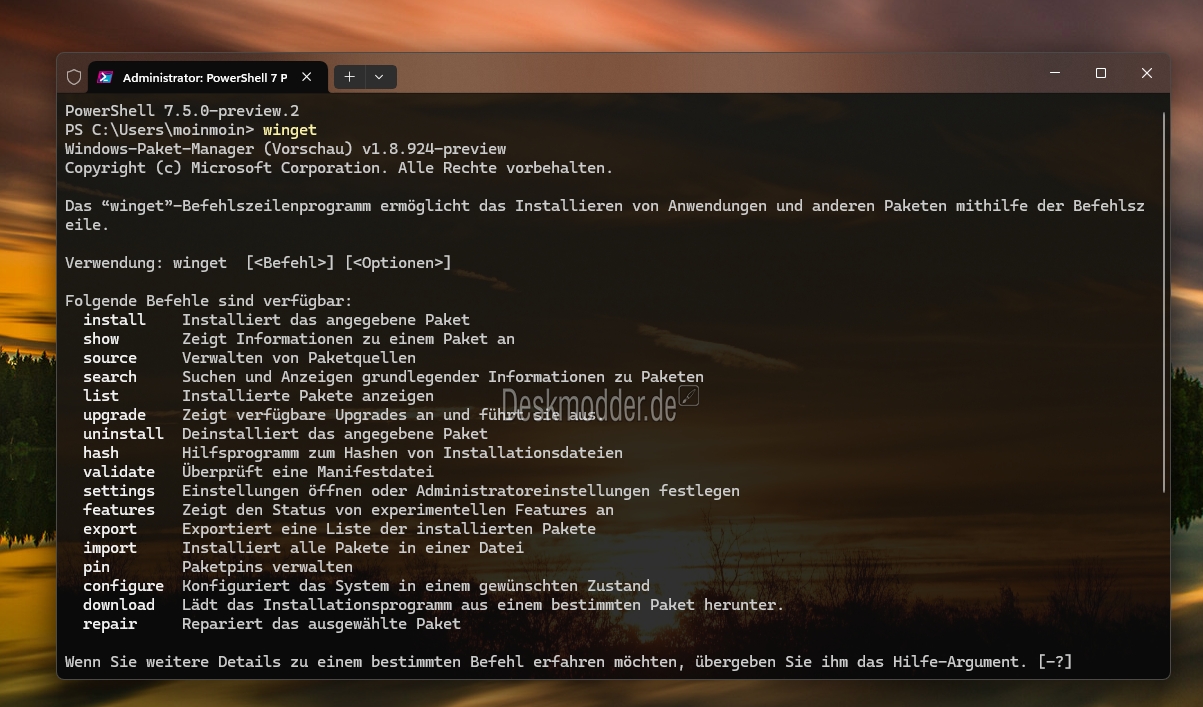Click the '[-?]' help argument text

pyautogui.click(x=1055, y=662)
